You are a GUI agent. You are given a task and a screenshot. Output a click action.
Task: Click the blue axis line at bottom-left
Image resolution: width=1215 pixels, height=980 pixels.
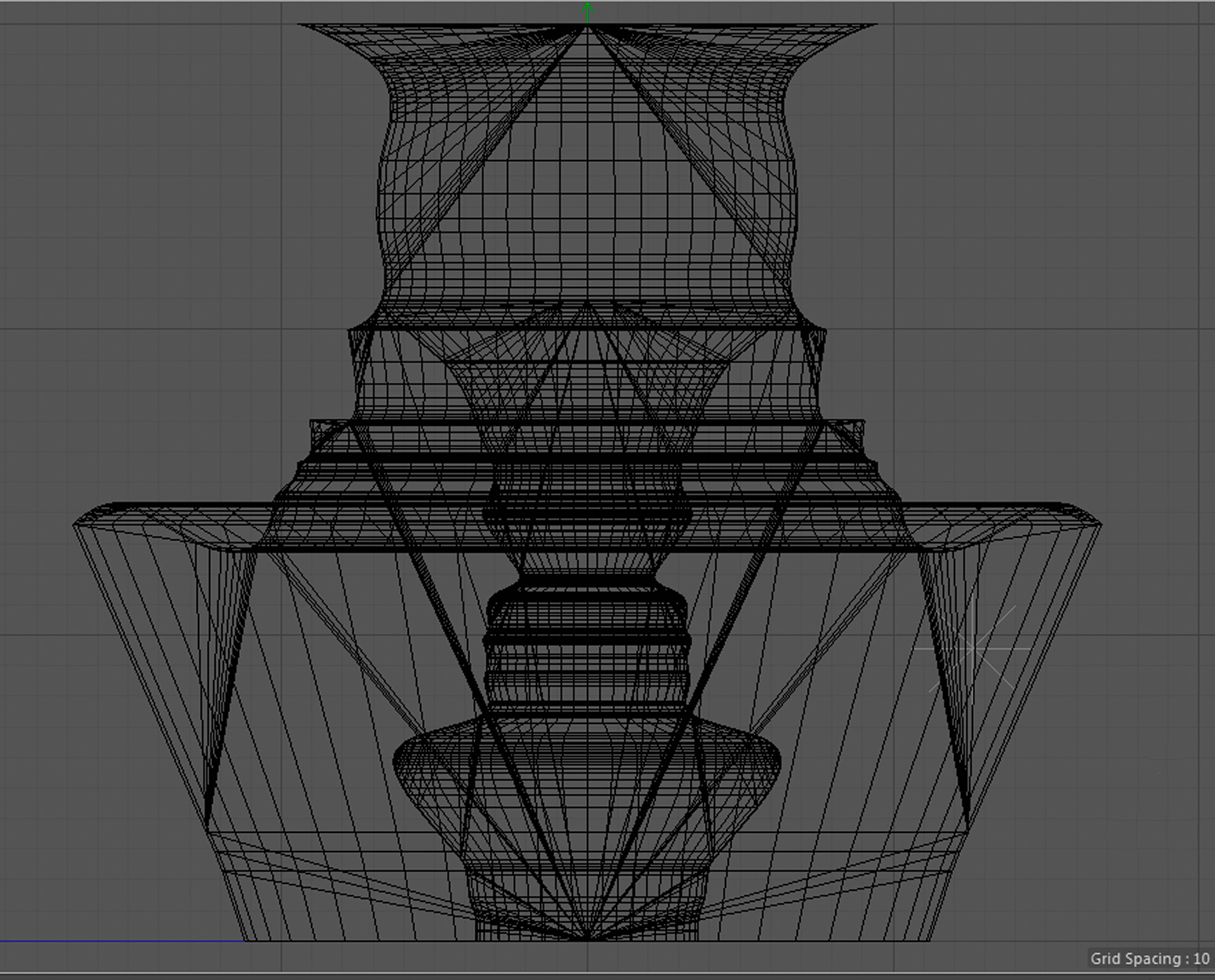click(123, 941)
